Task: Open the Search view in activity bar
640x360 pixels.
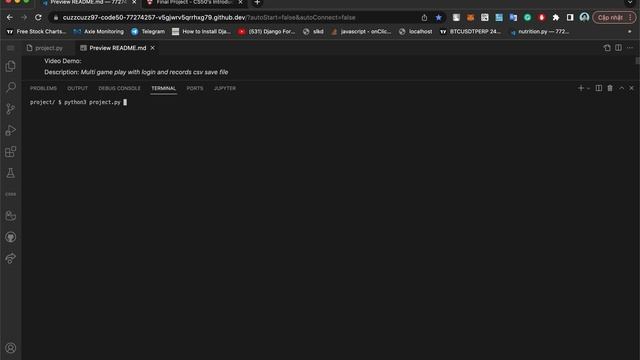Action: tap(11, 87)
